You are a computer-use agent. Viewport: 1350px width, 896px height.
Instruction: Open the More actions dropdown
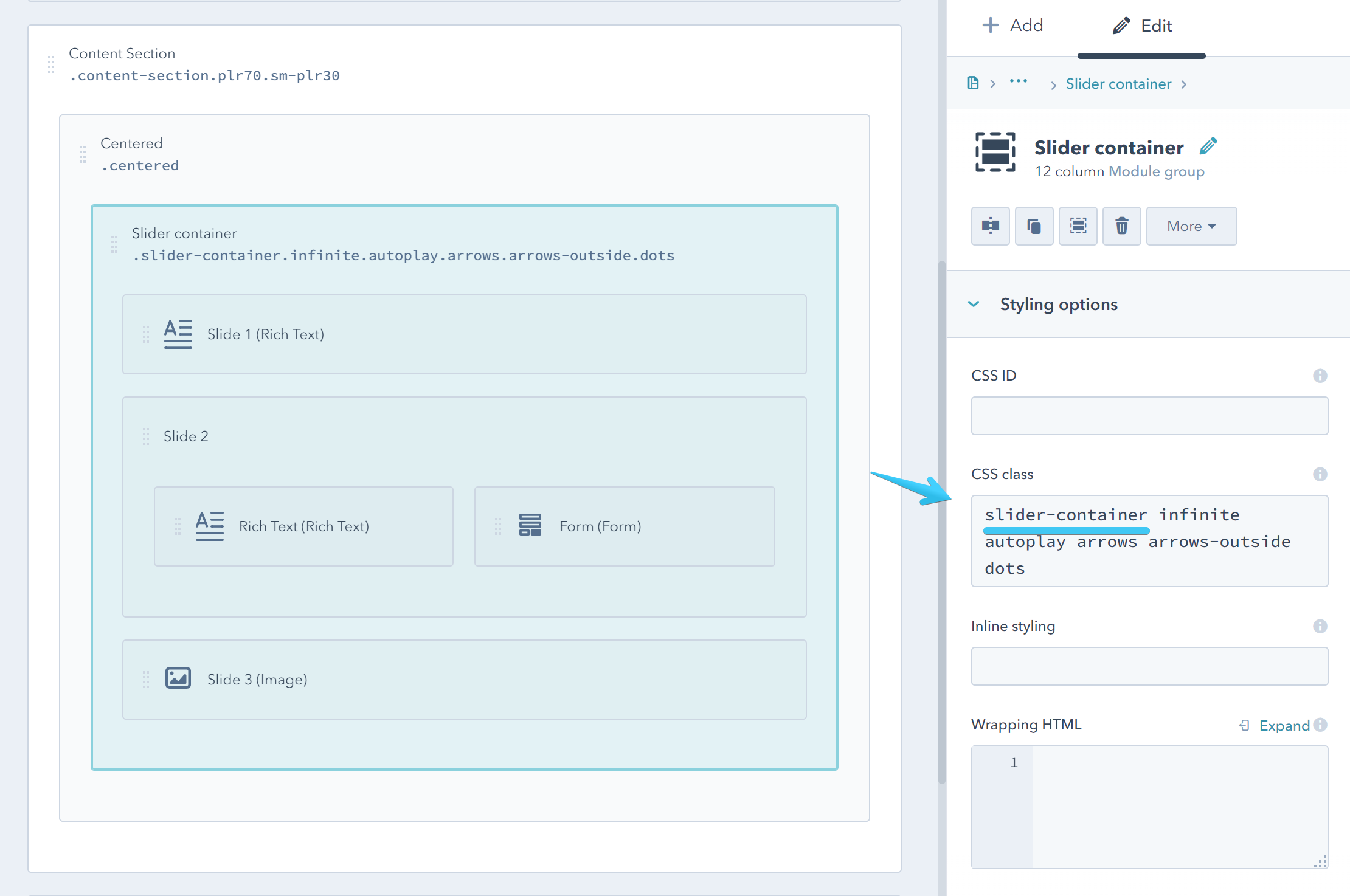pyautogui.click(x=1191, y=226)
